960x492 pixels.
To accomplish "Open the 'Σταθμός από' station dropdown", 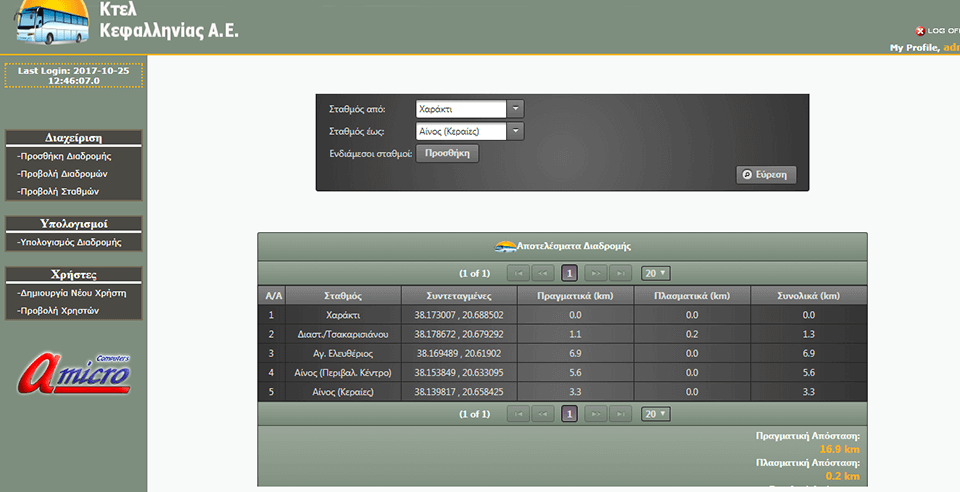I will (515, 109).
